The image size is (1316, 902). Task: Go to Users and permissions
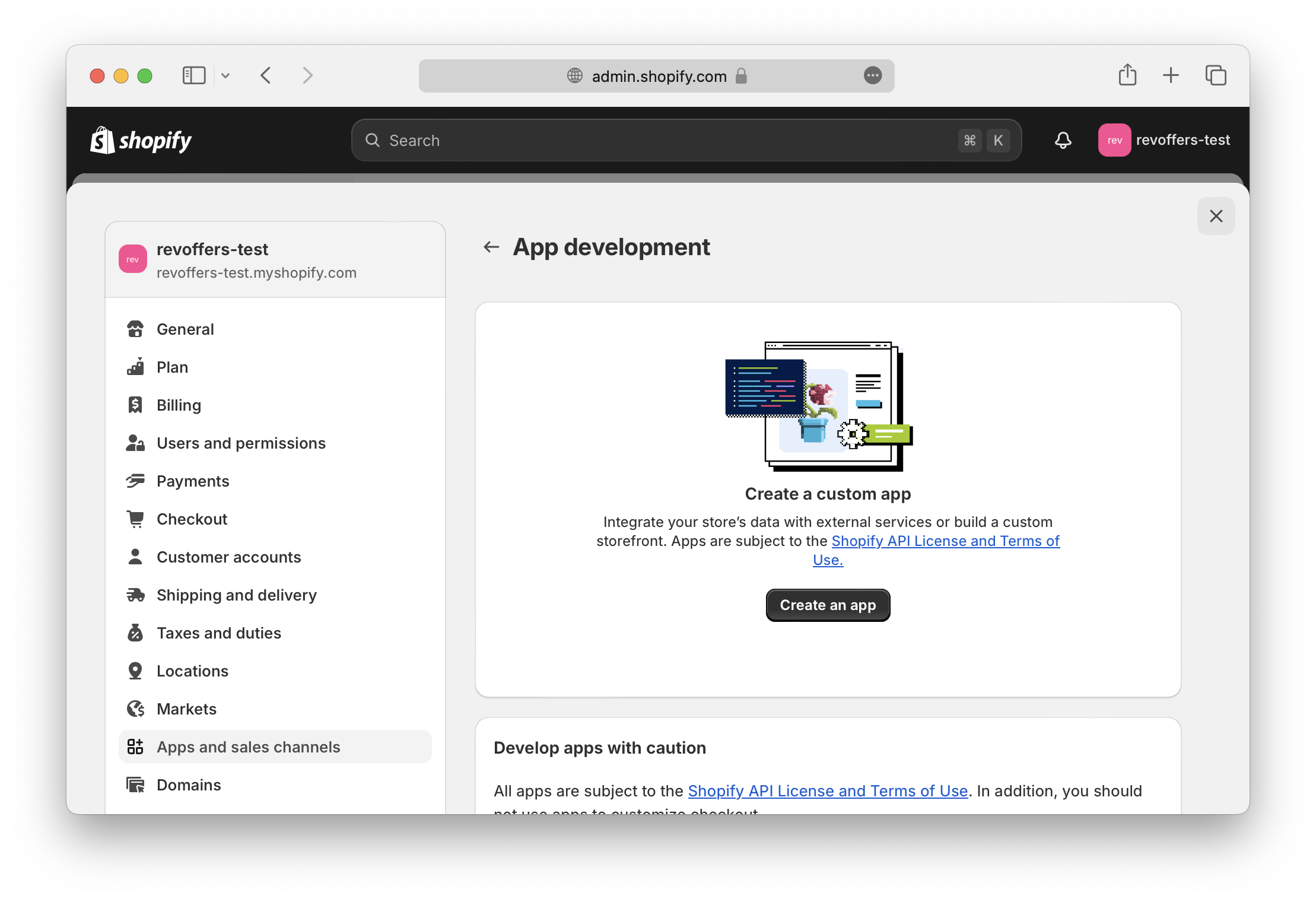(241, 443)
